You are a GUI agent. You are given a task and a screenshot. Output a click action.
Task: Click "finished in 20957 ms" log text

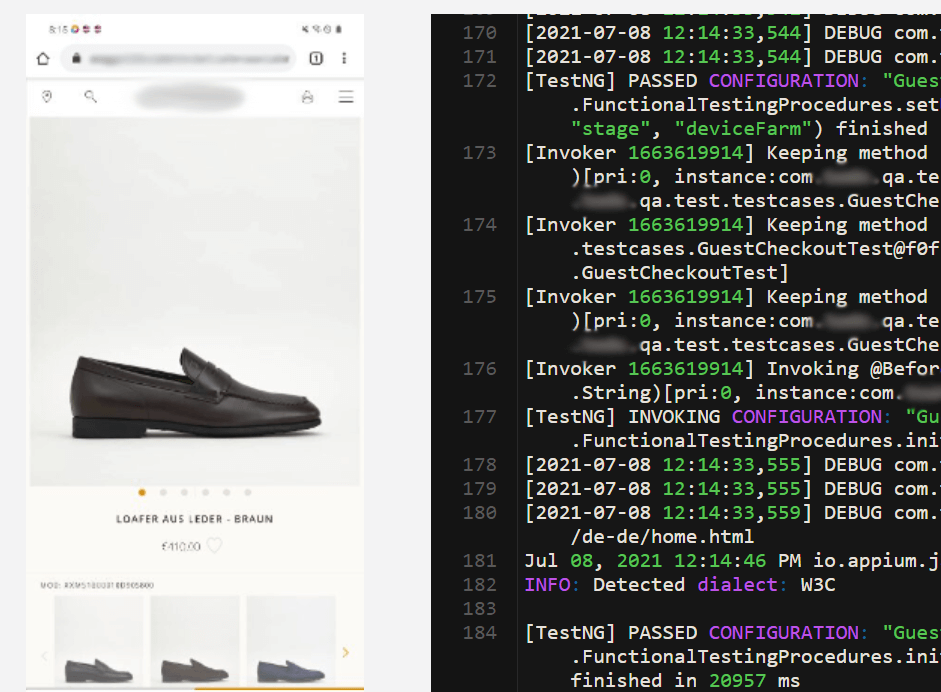pyautogui.click(x=685, y=681)
